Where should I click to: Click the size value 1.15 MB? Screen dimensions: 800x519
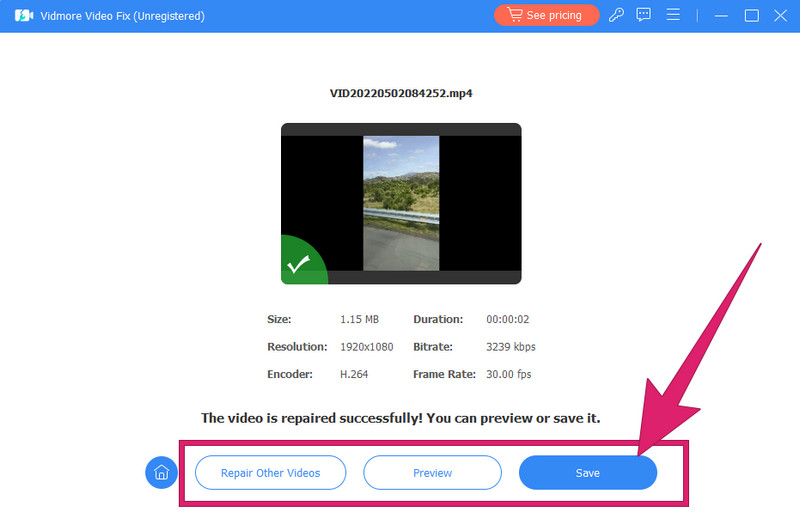tap(359, 319)
